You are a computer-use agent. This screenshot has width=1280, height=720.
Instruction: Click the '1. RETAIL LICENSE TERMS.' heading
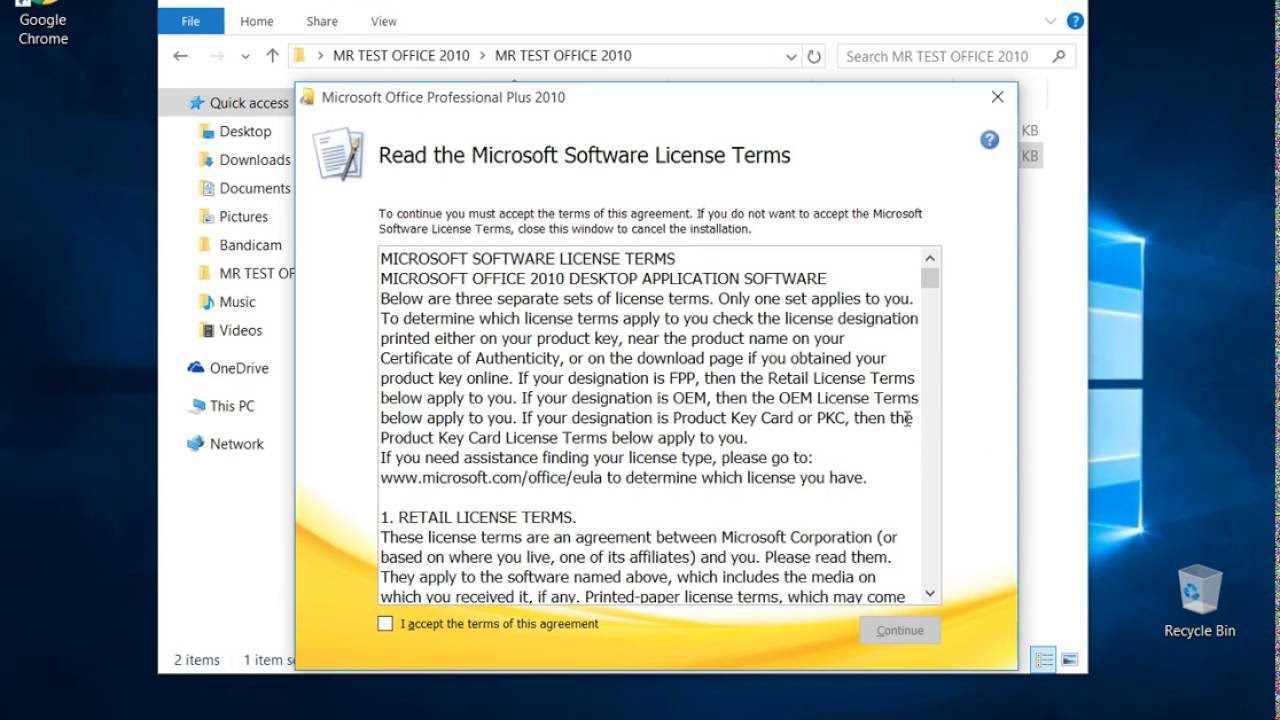(478, 517)
